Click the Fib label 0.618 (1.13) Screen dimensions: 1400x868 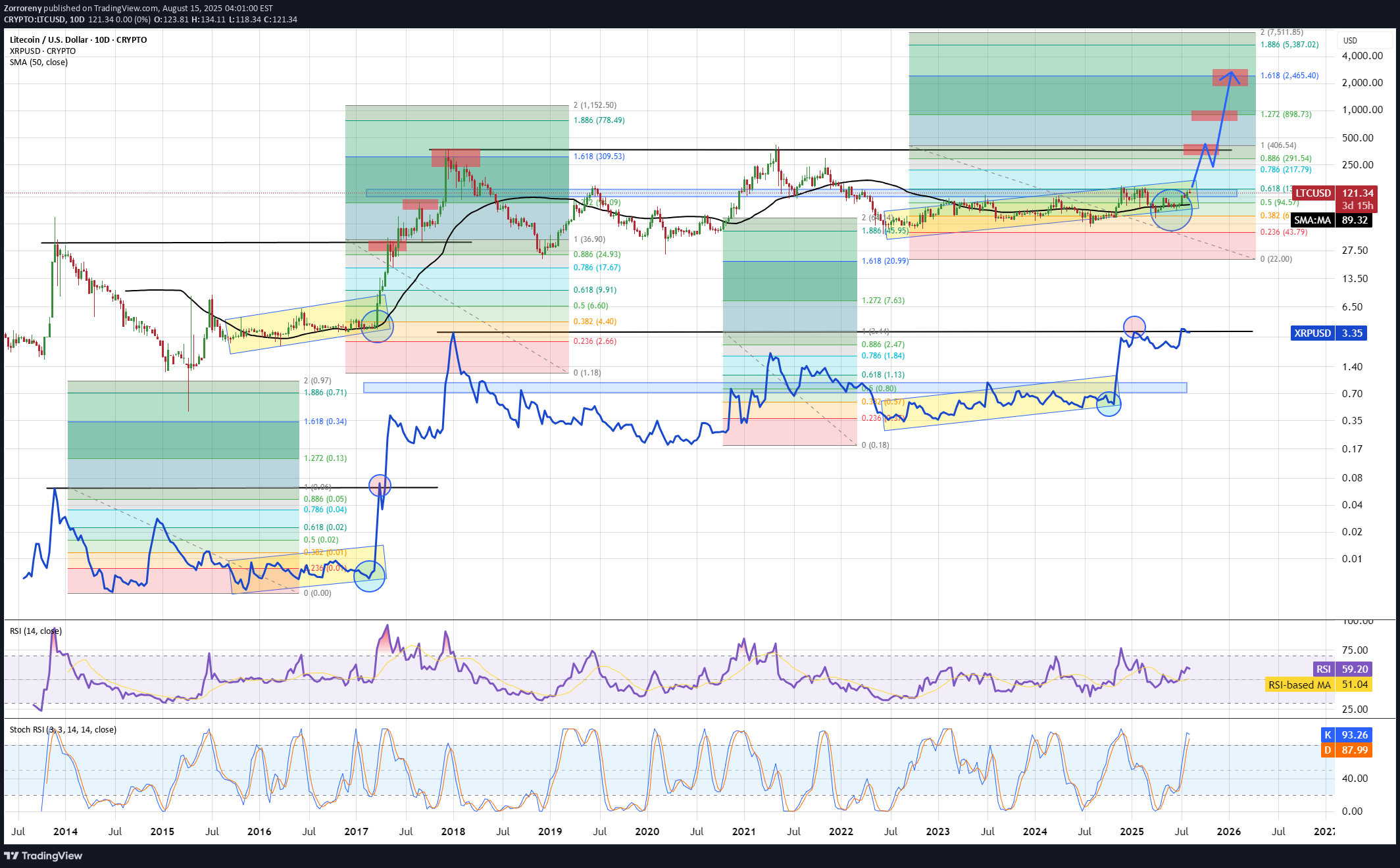[x=884, y=375]
